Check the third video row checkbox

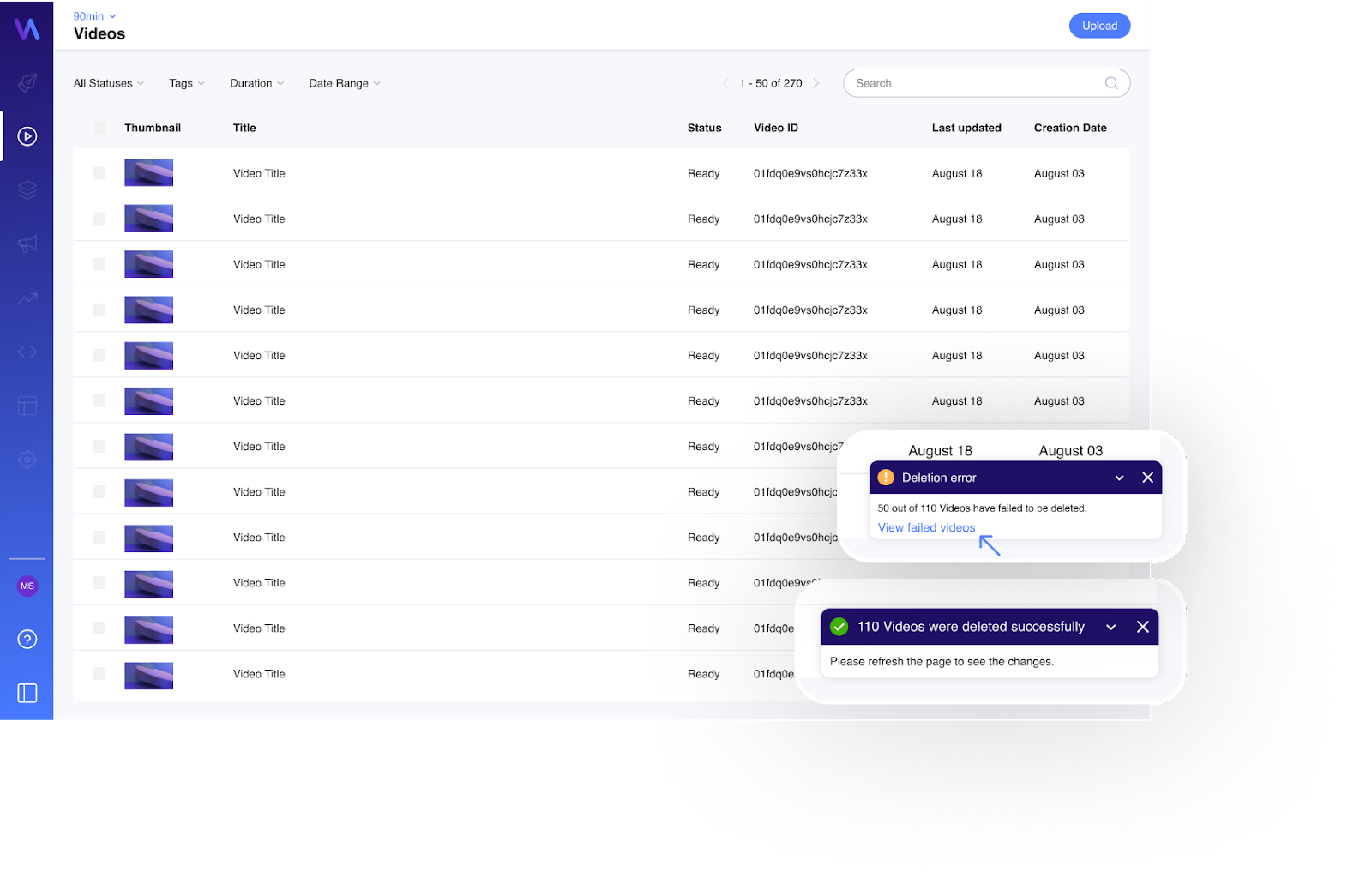click(99, 264)
